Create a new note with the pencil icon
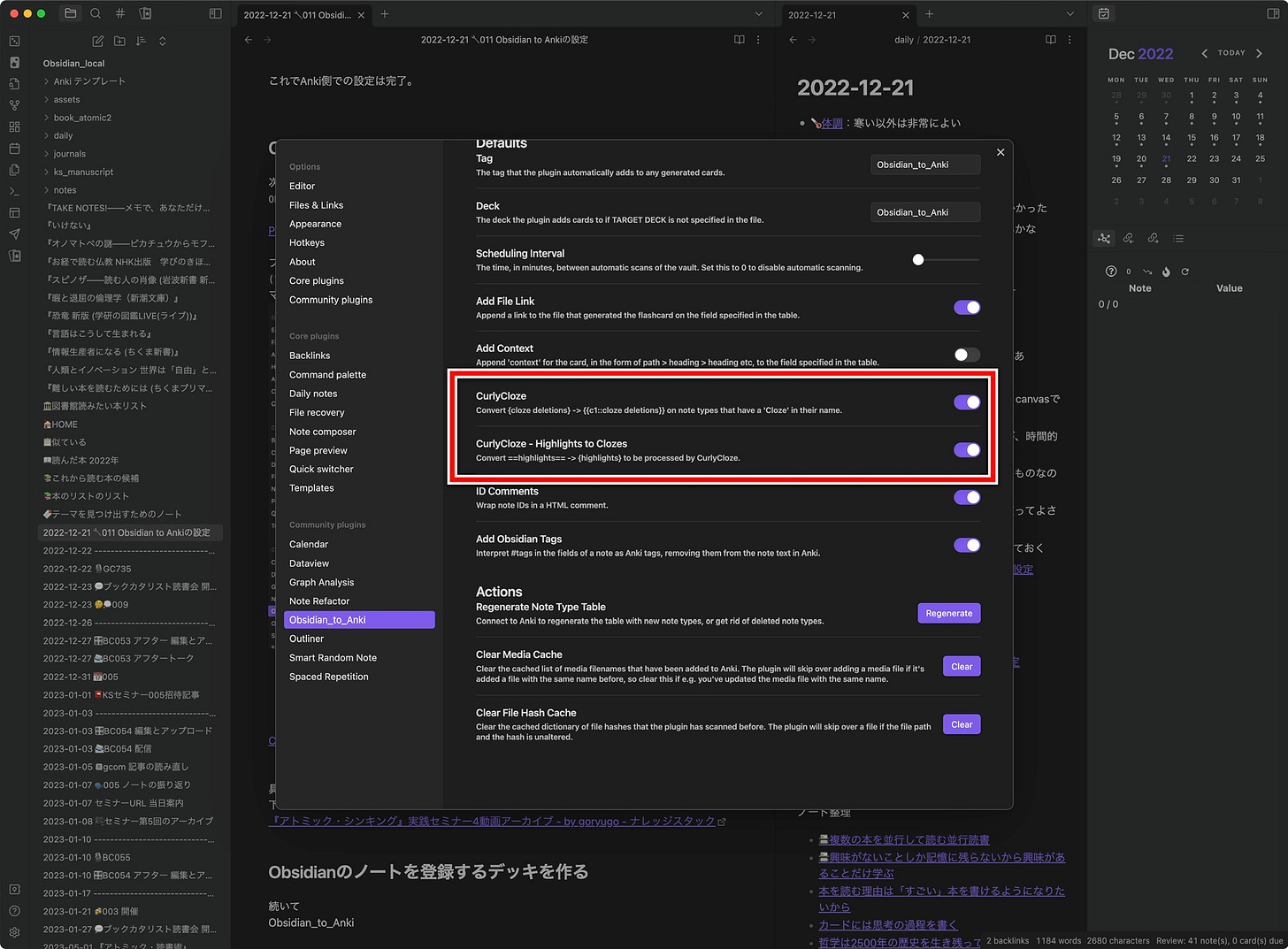 coord(97,41)
